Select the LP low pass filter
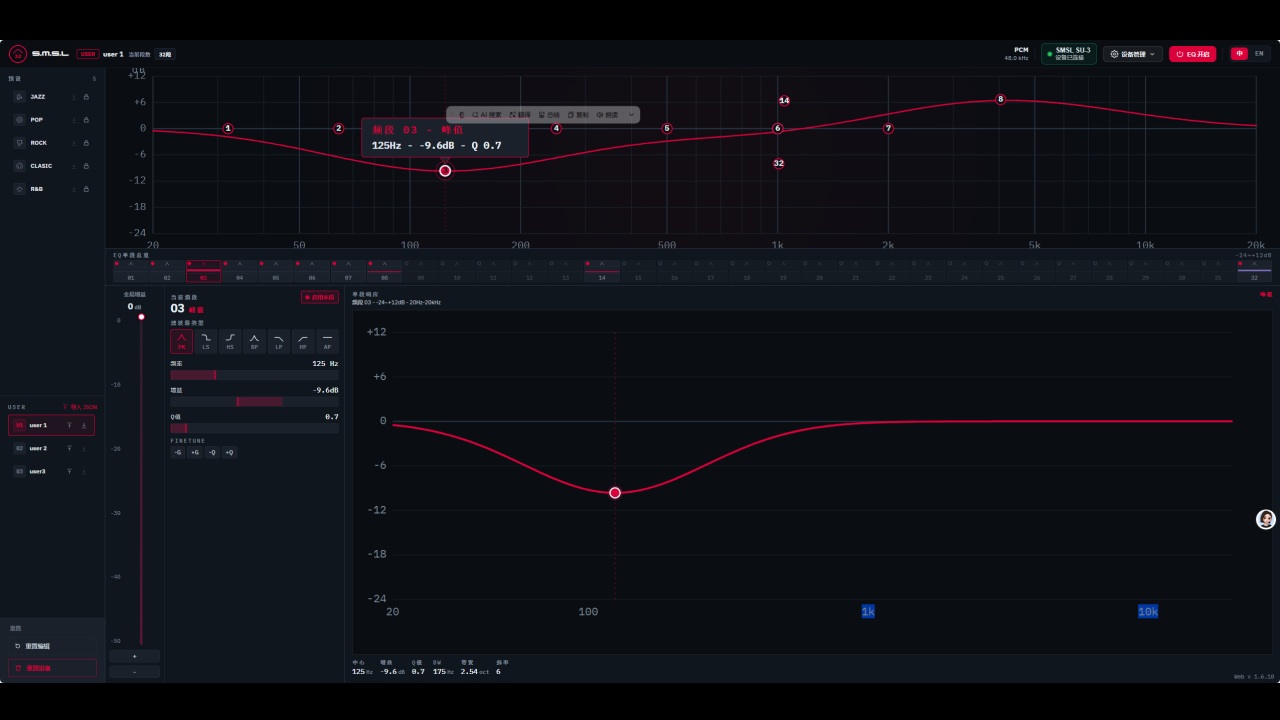 point(279,341)
